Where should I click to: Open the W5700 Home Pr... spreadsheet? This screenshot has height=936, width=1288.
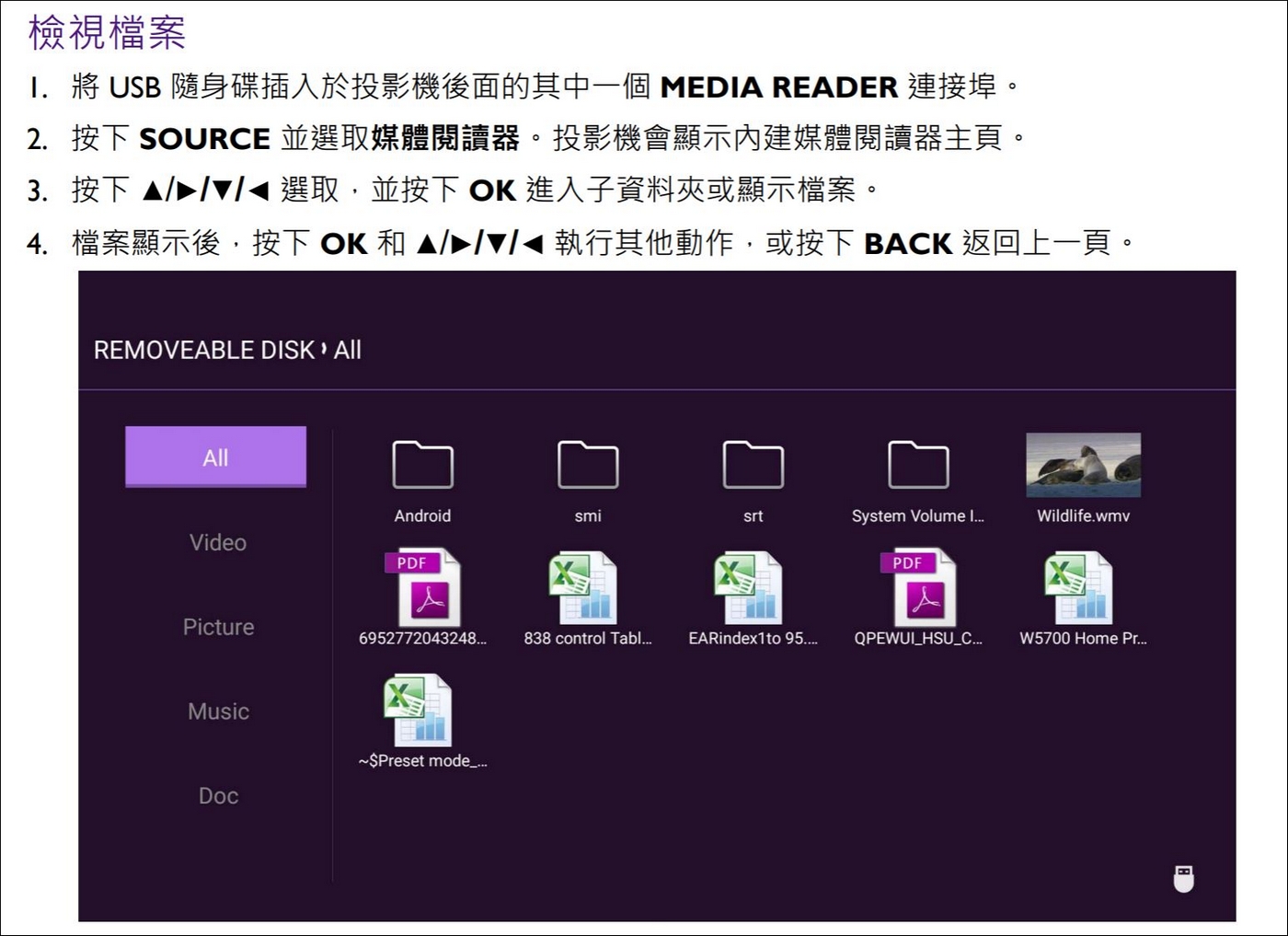1082,589
